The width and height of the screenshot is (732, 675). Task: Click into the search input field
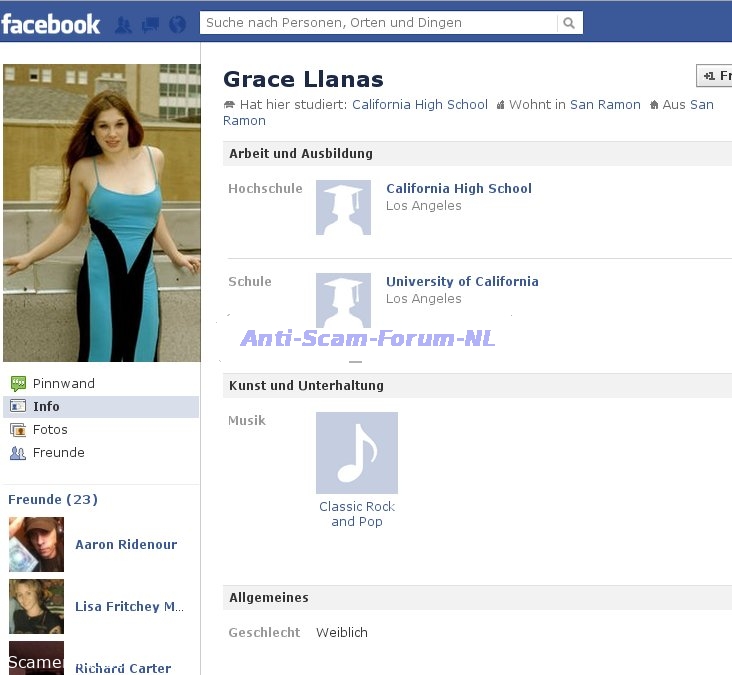(378, 23)
